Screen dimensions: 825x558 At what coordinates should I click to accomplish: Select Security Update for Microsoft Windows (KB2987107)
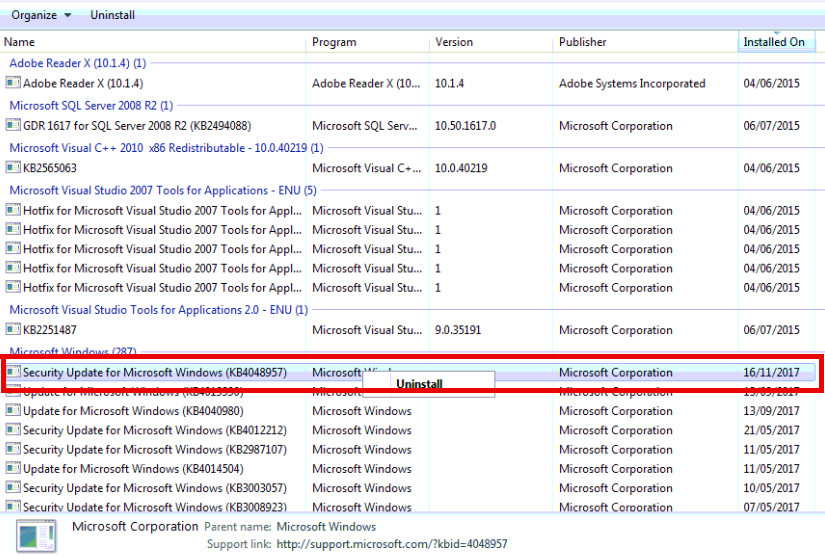coord(155,450)
